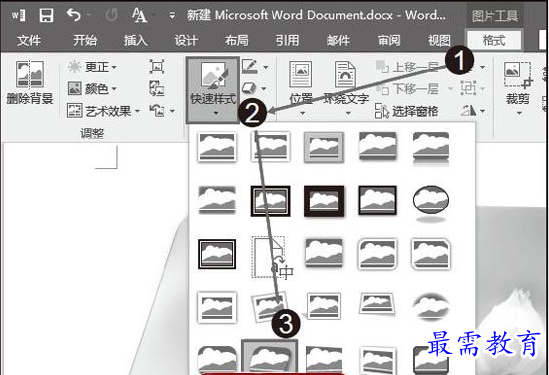
Task: Open the 更正 corrections dropdown
Action: (x=92, y=67)
